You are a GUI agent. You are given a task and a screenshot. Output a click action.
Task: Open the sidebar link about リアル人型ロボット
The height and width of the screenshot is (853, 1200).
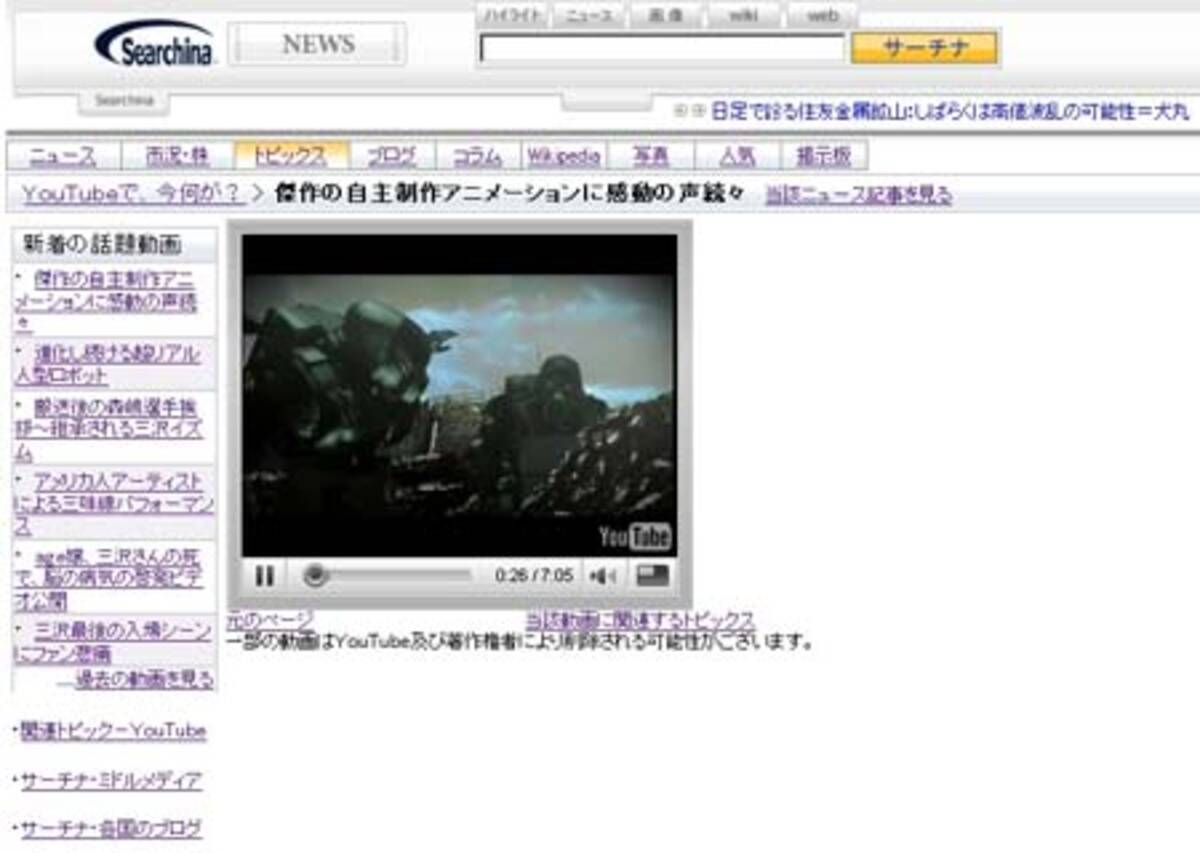pyautogui.click(x=108, y=365)
